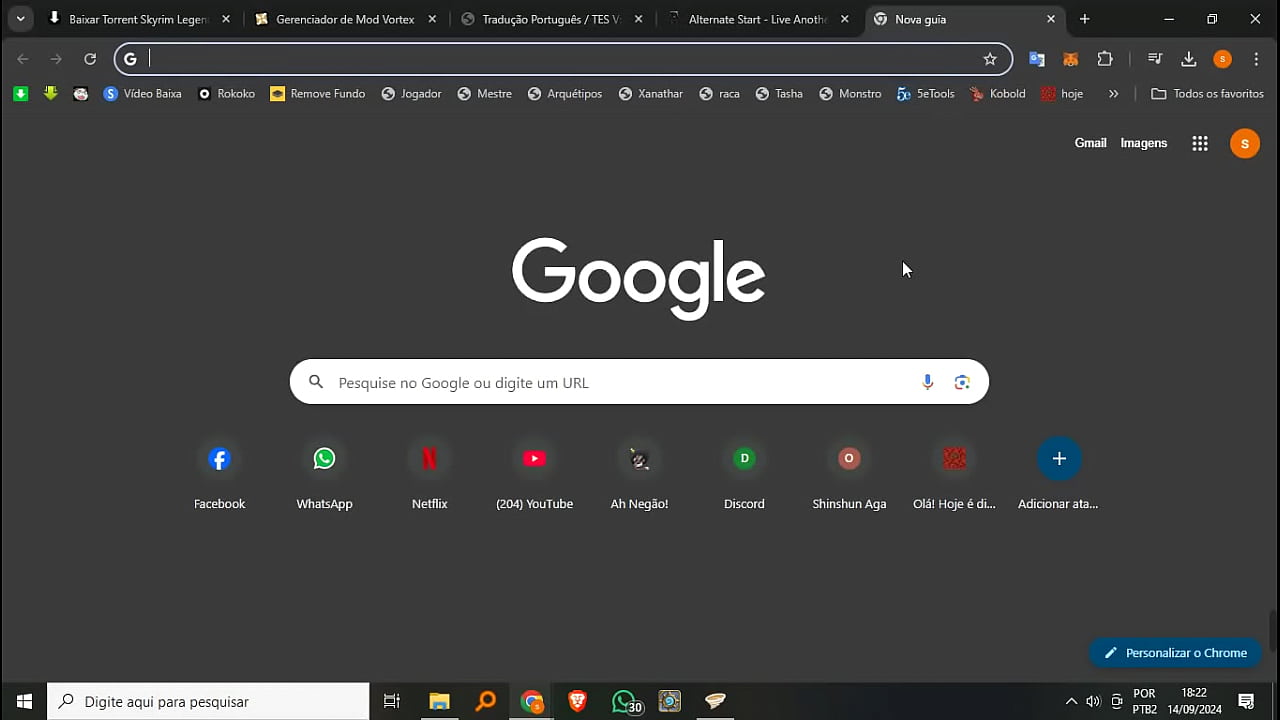This screenshot has height=720, width=1280.
Task: Open the Google Translate extension icon
Action: [1037, 59]
